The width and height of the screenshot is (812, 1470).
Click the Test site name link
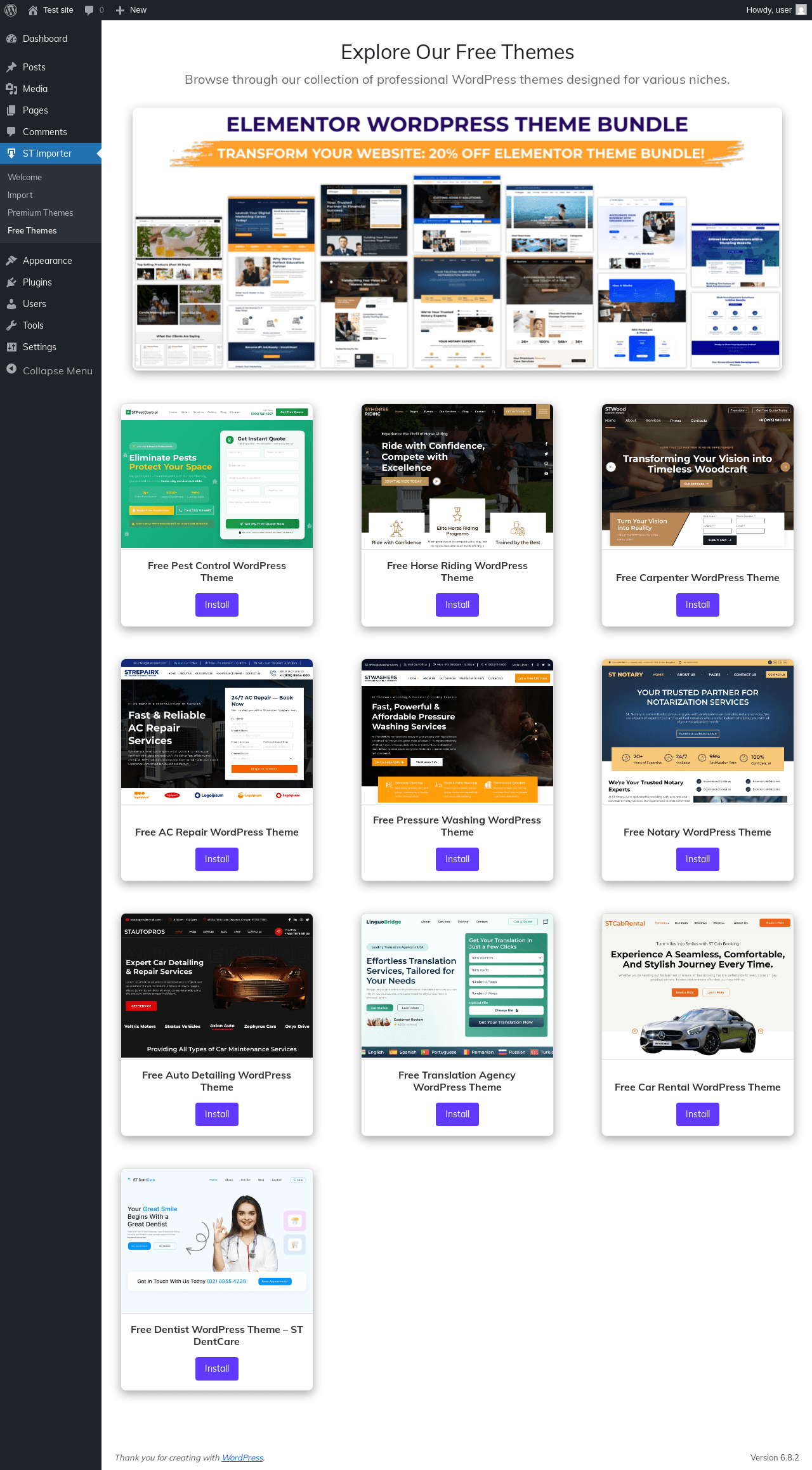58,10
